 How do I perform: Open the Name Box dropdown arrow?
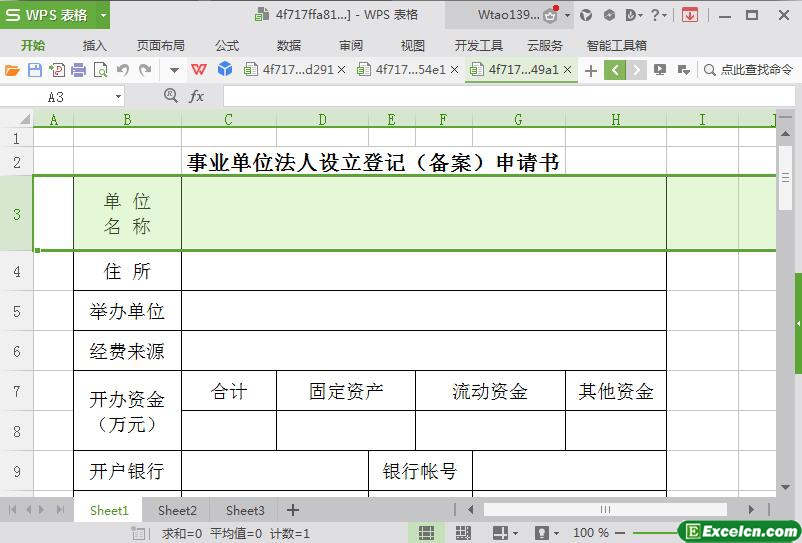pos(118,97)
